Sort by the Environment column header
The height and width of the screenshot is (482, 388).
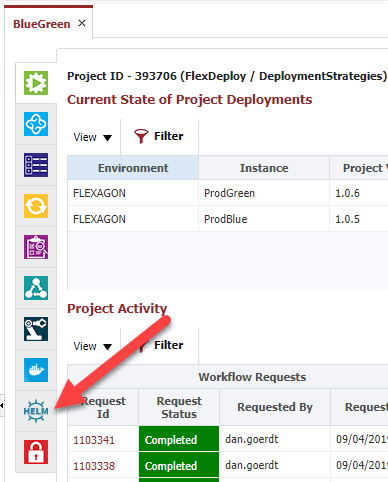[133, 168]
